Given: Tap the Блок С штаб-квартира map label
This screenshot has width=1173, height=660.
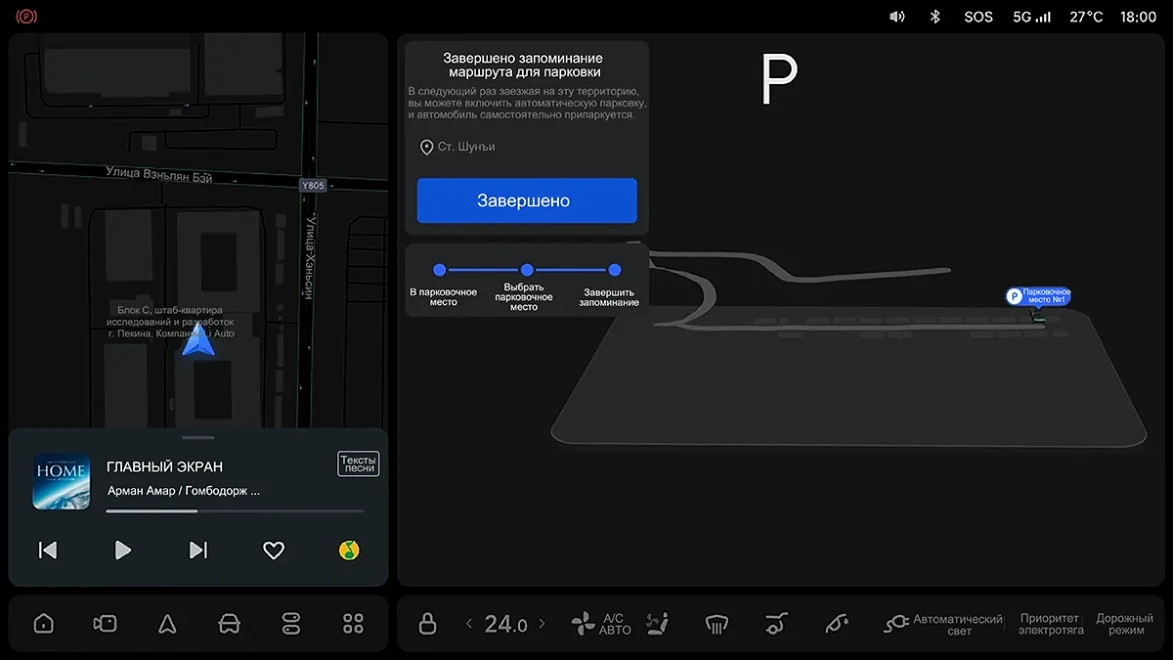Looking at the screenshot, I should [x=171, y=321].
